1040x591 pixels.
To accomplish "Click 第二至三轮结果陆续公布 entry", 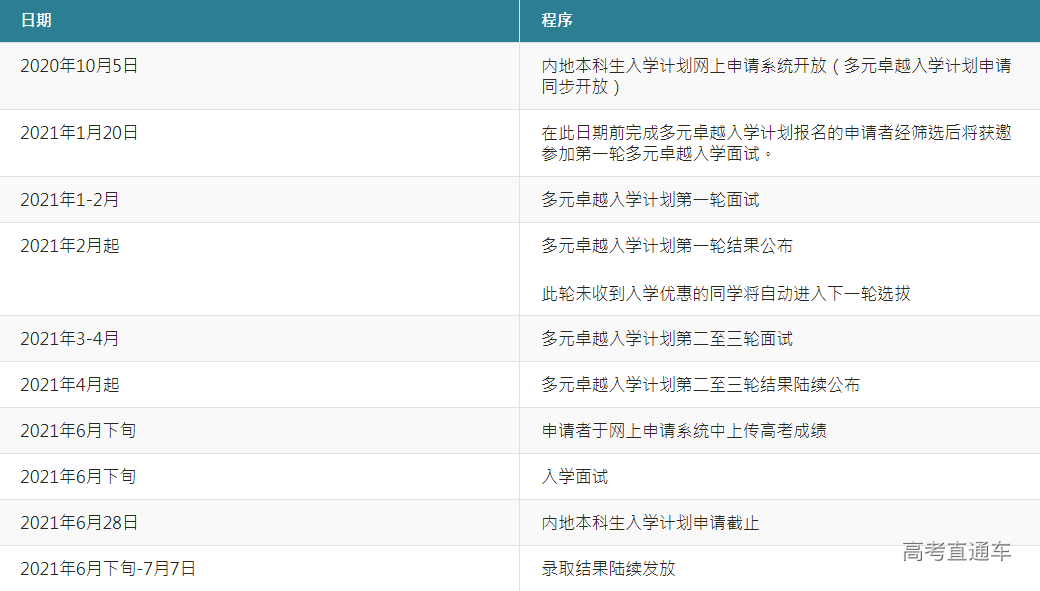I will (700, 385).
